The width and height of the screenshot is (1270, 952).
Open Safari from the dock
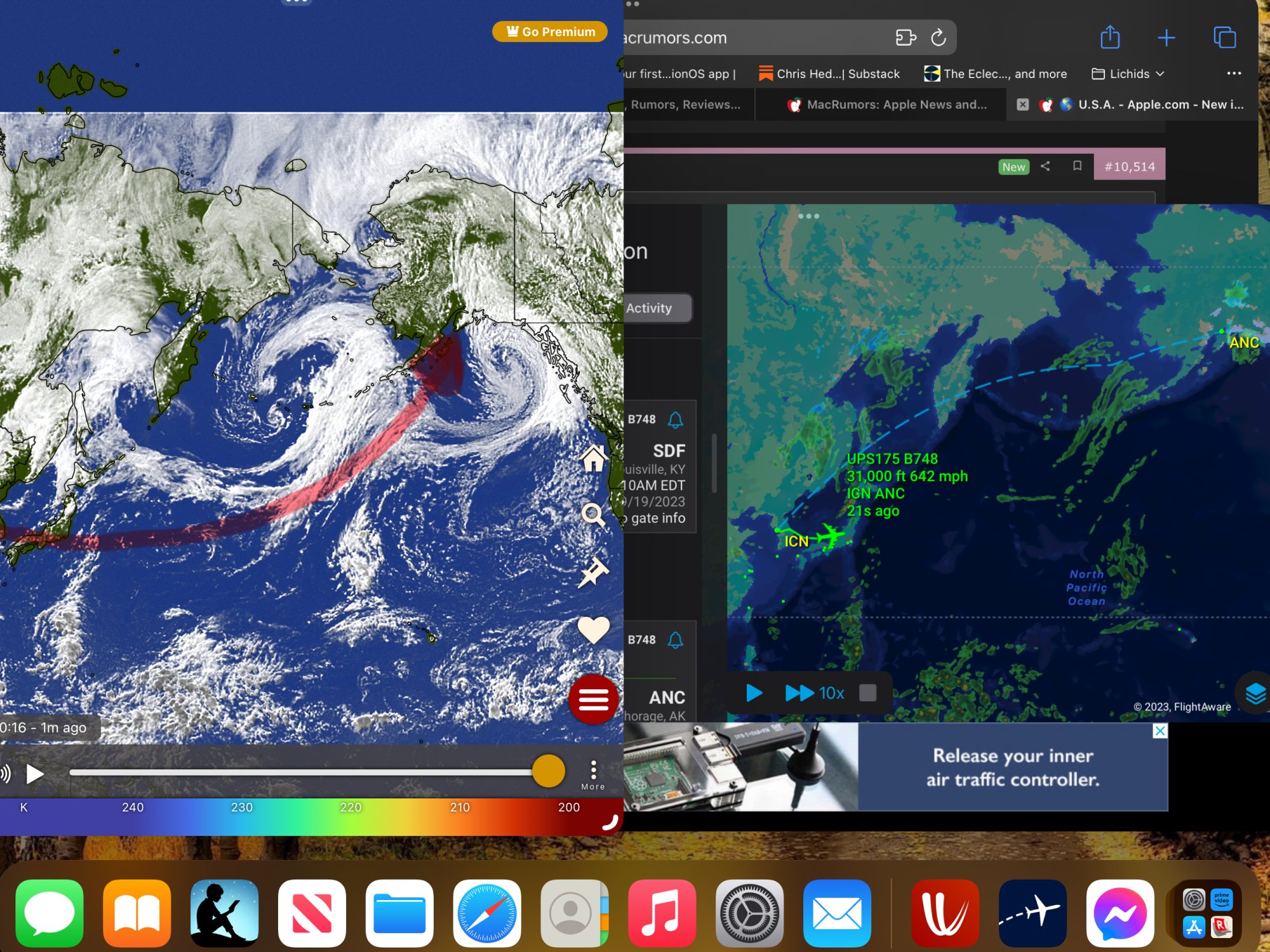tap(487, 913)
